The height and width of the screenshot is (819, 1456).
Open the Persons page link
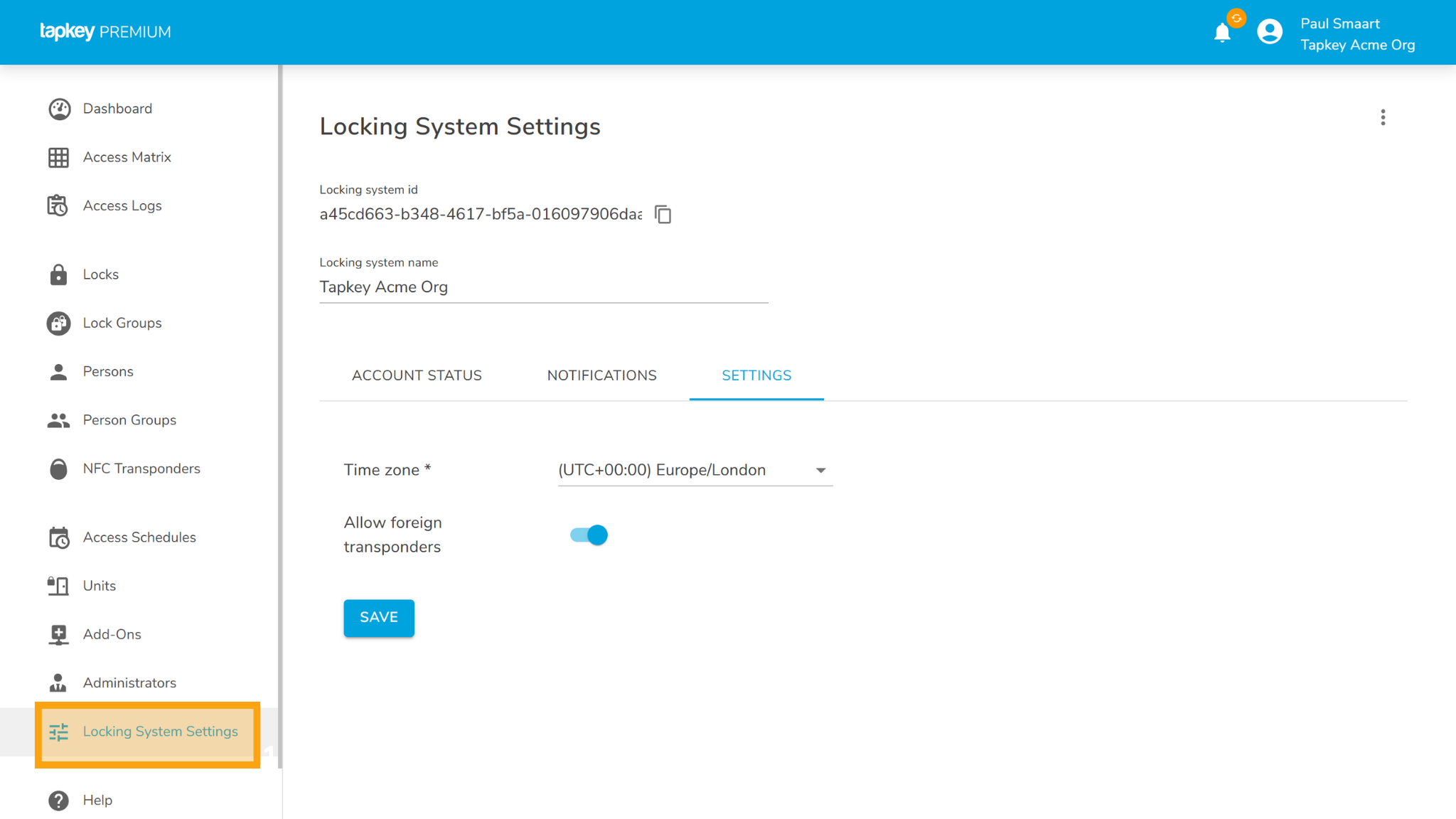108,371
